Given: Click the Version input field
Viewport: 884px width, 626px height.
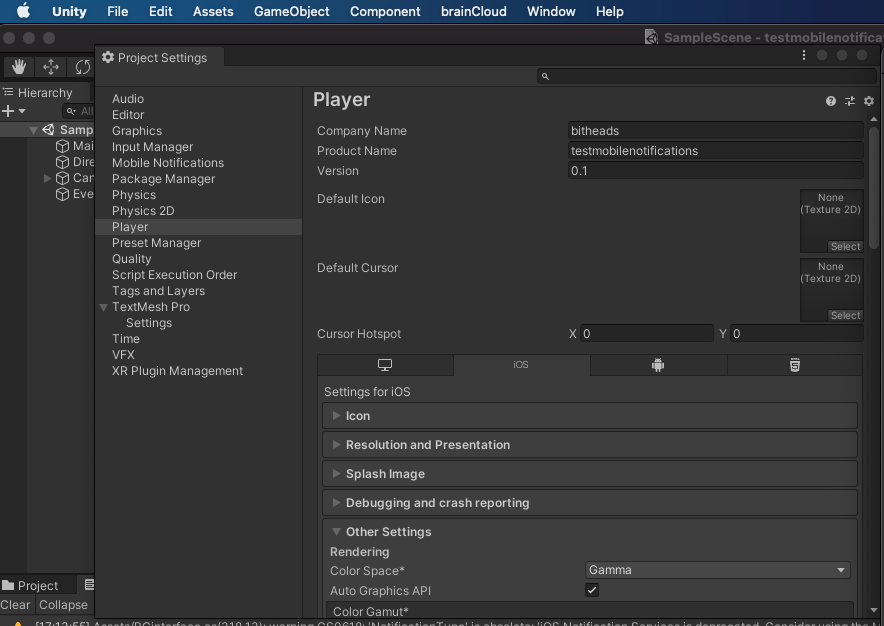Looking at the screenshot, I should click(715, 171).
